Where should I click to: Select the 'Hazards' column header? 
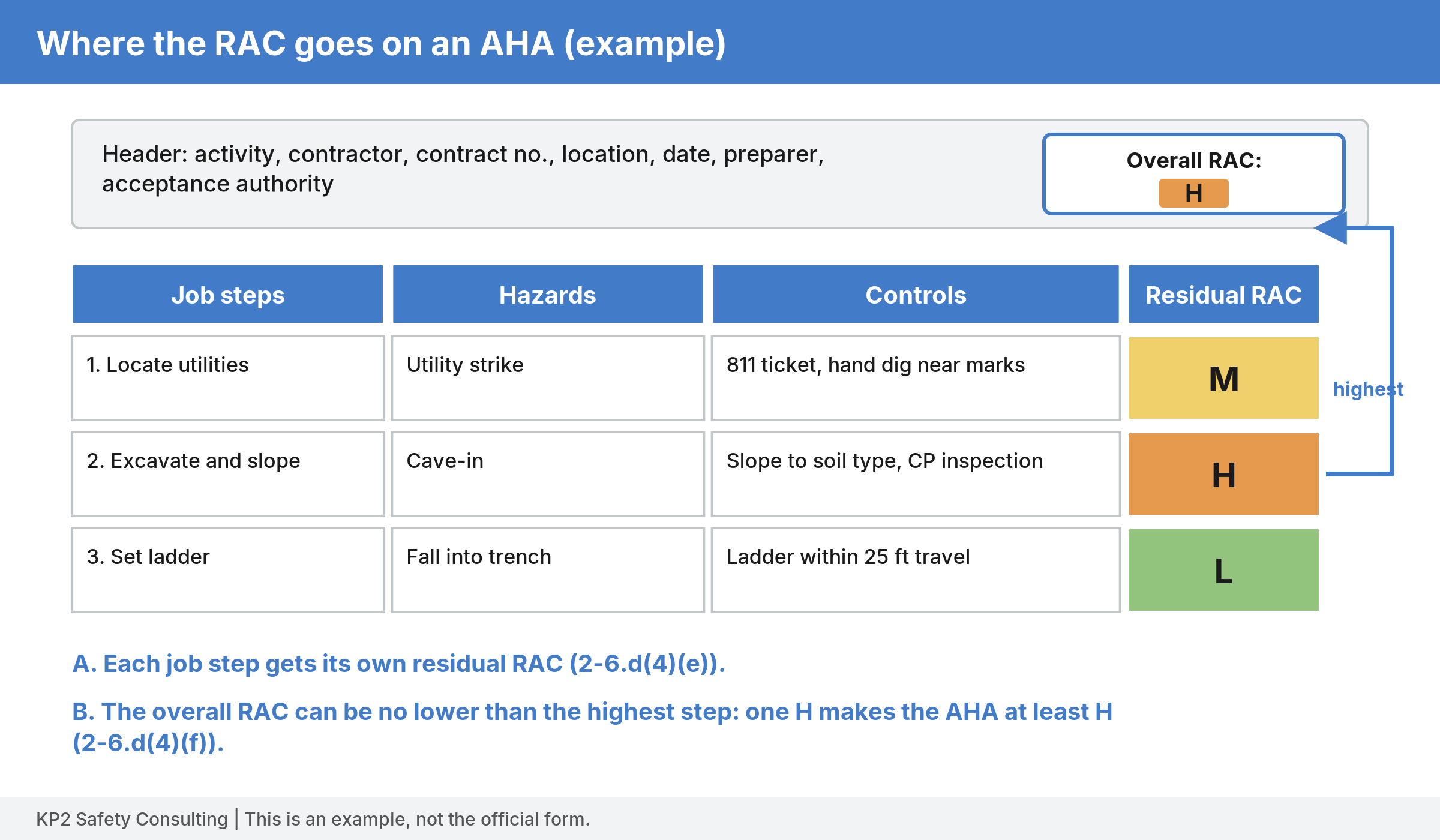pyautogui.click(x=548, y=294)
